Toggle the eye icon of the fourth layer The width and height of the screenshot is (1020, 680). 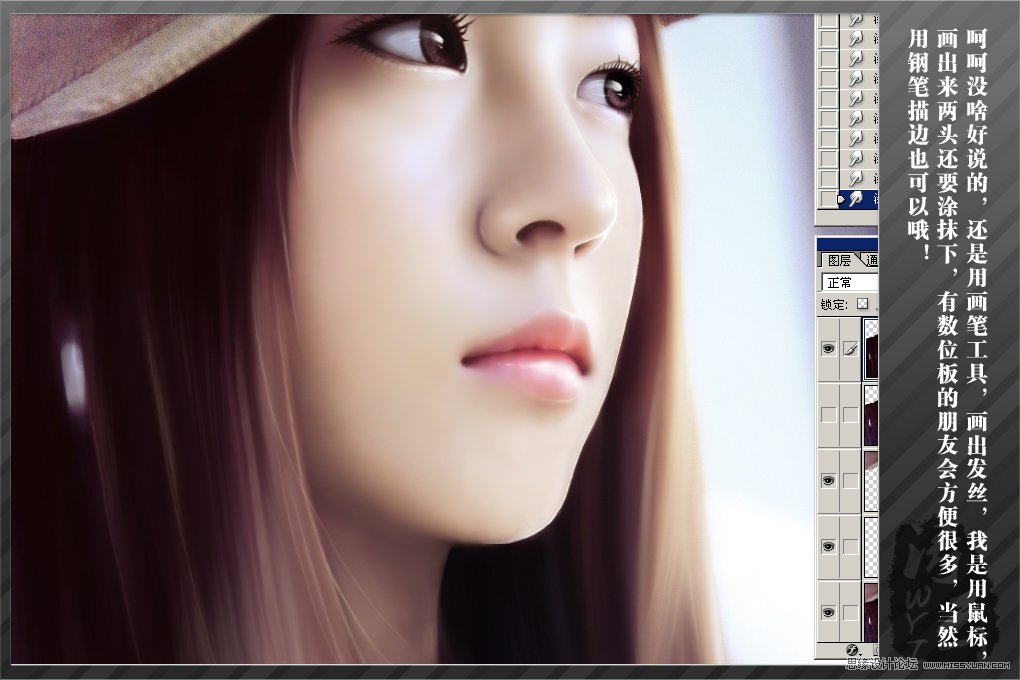828,546
